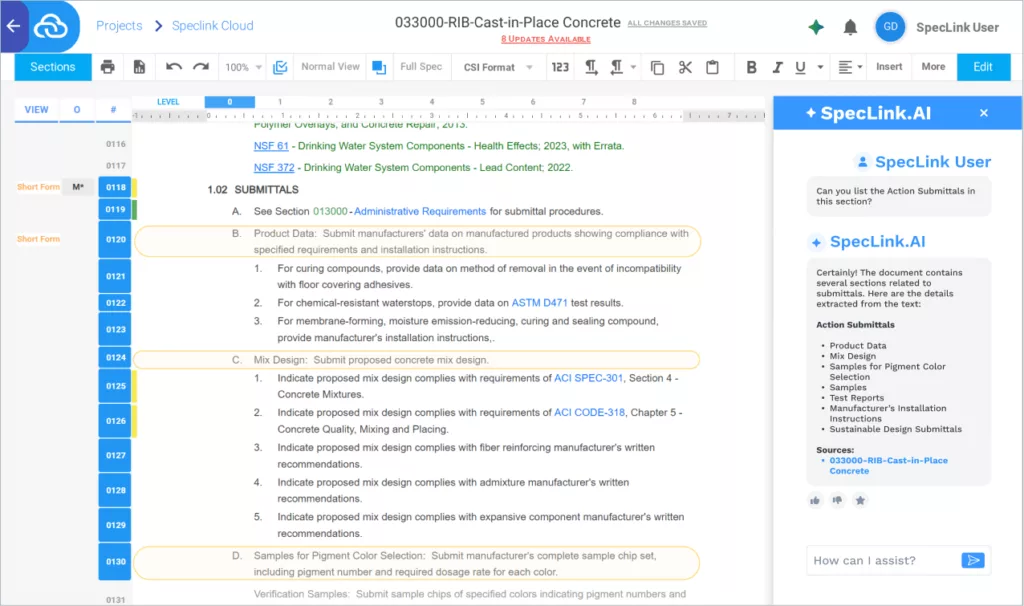Apply italic formatting
1024x606 pixels.
pos(777,67)
